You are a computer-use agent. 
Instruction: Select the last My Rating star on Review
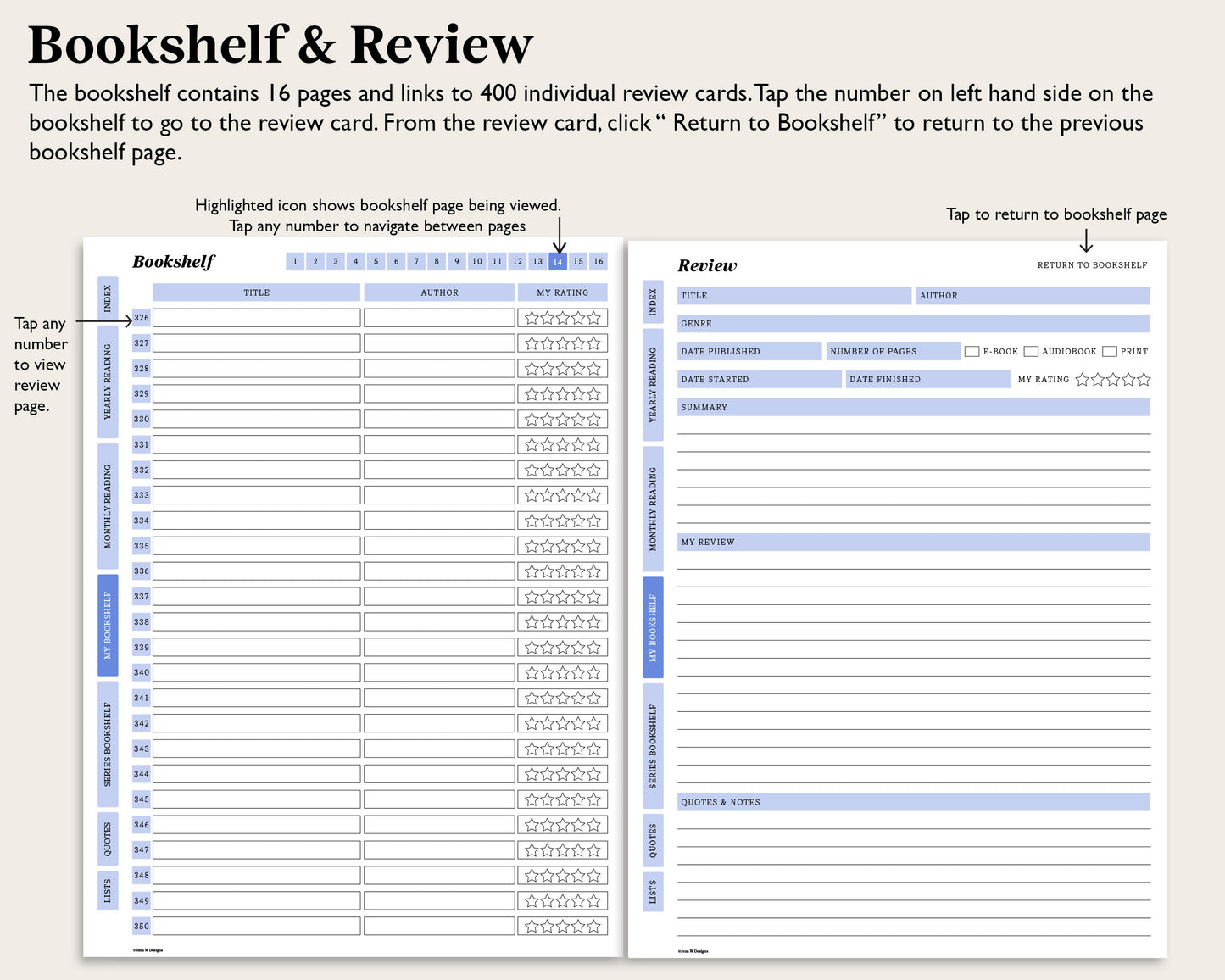tap(1144, 380)
